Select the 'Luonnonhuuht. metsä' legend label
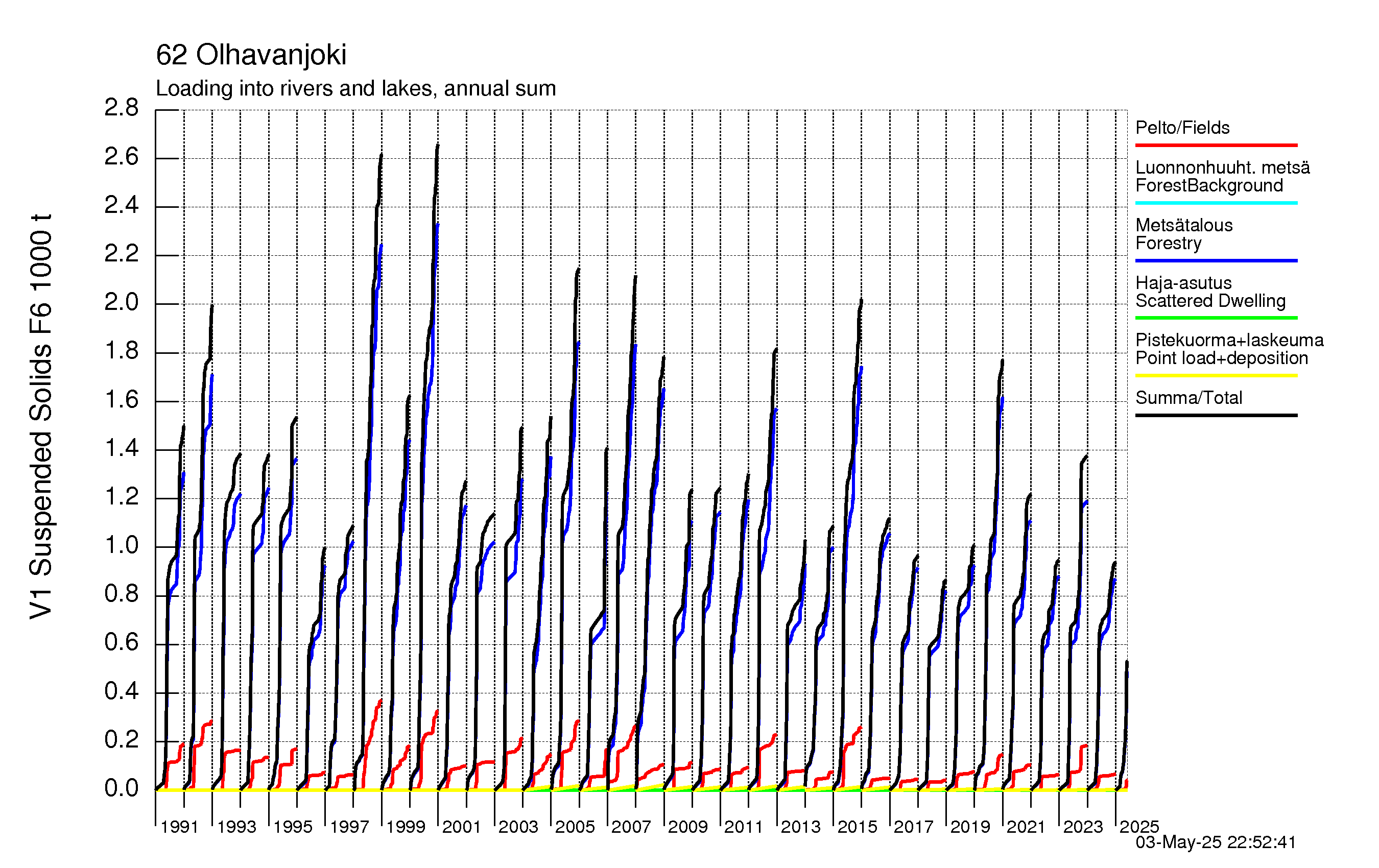The height and width of the screenshot is (868, 1379). 1223,168
